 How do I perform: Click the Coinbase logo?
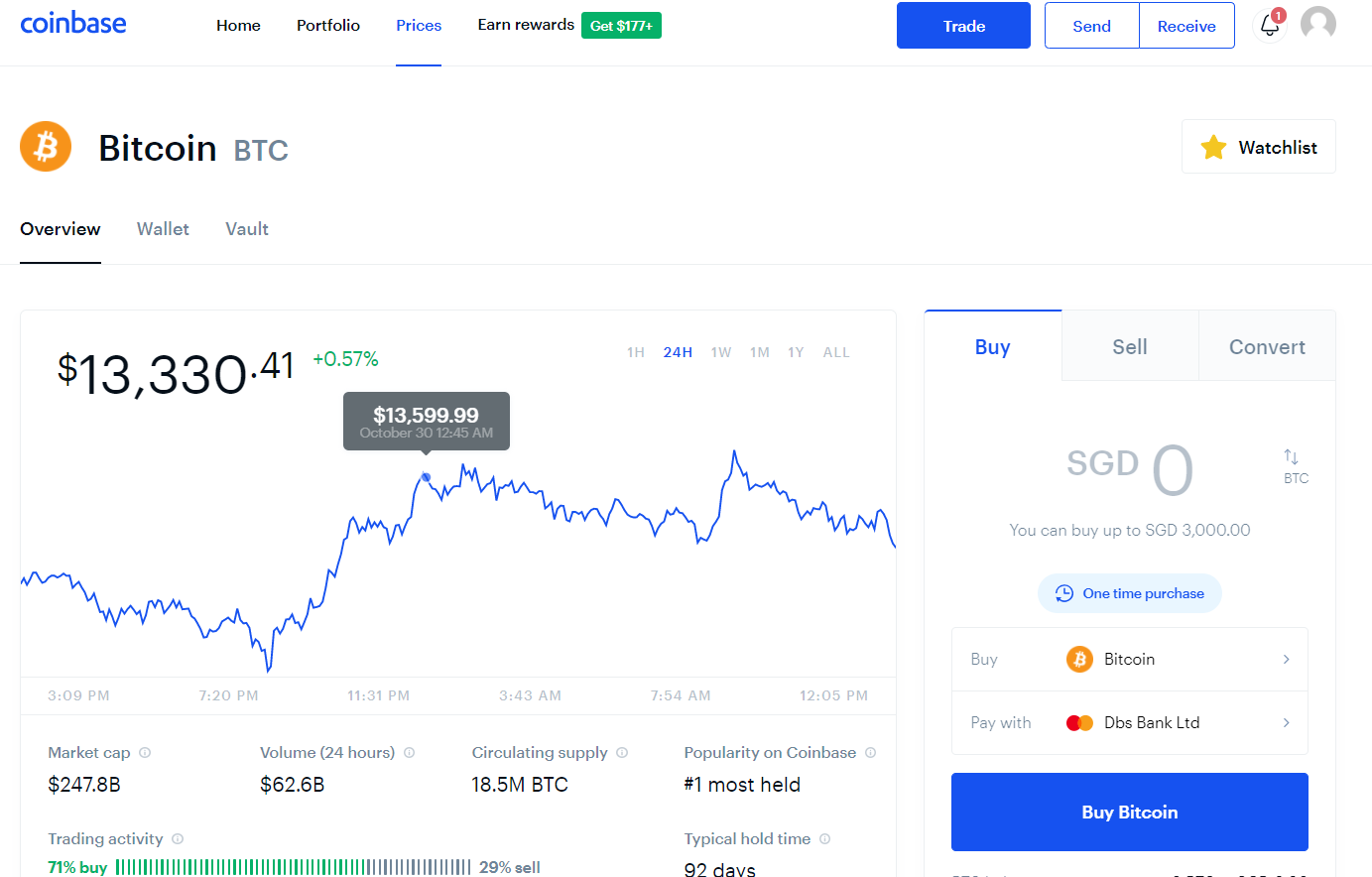click(73, 23)
